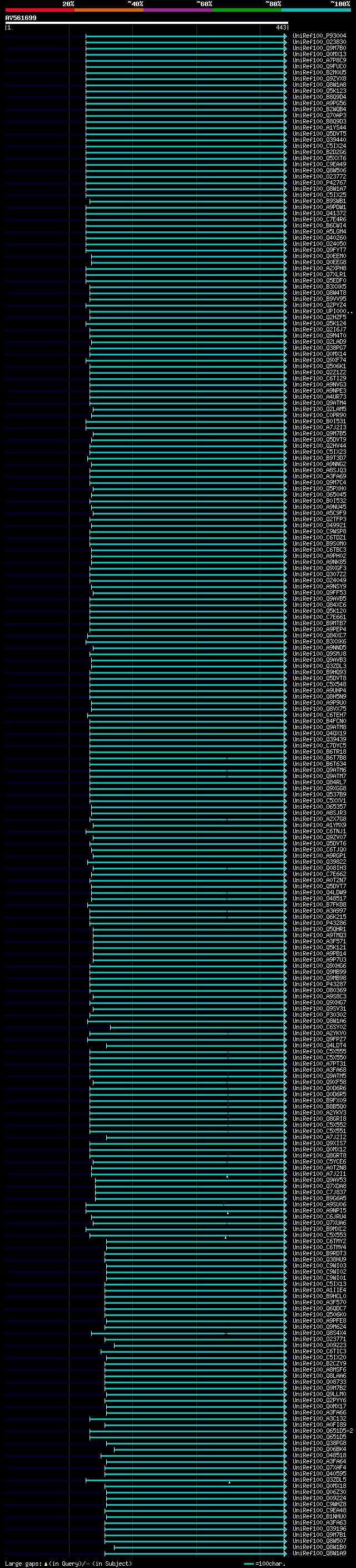The width and height of the screenshot is (356, 1568).
Task: Click hit label UniRef100_C9EA49
Action: (319, 164)
